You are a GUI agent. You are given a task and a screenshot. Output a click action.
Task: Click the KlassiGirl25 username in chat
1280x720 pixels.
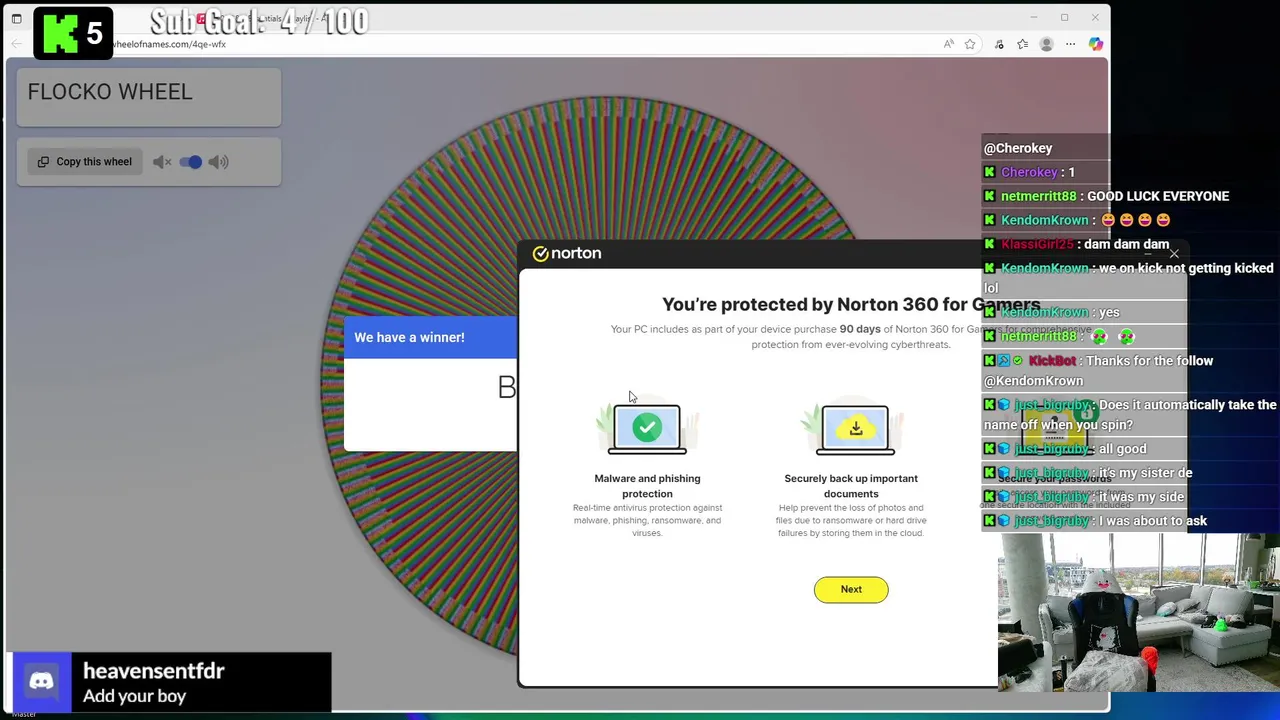(1037, 244)
